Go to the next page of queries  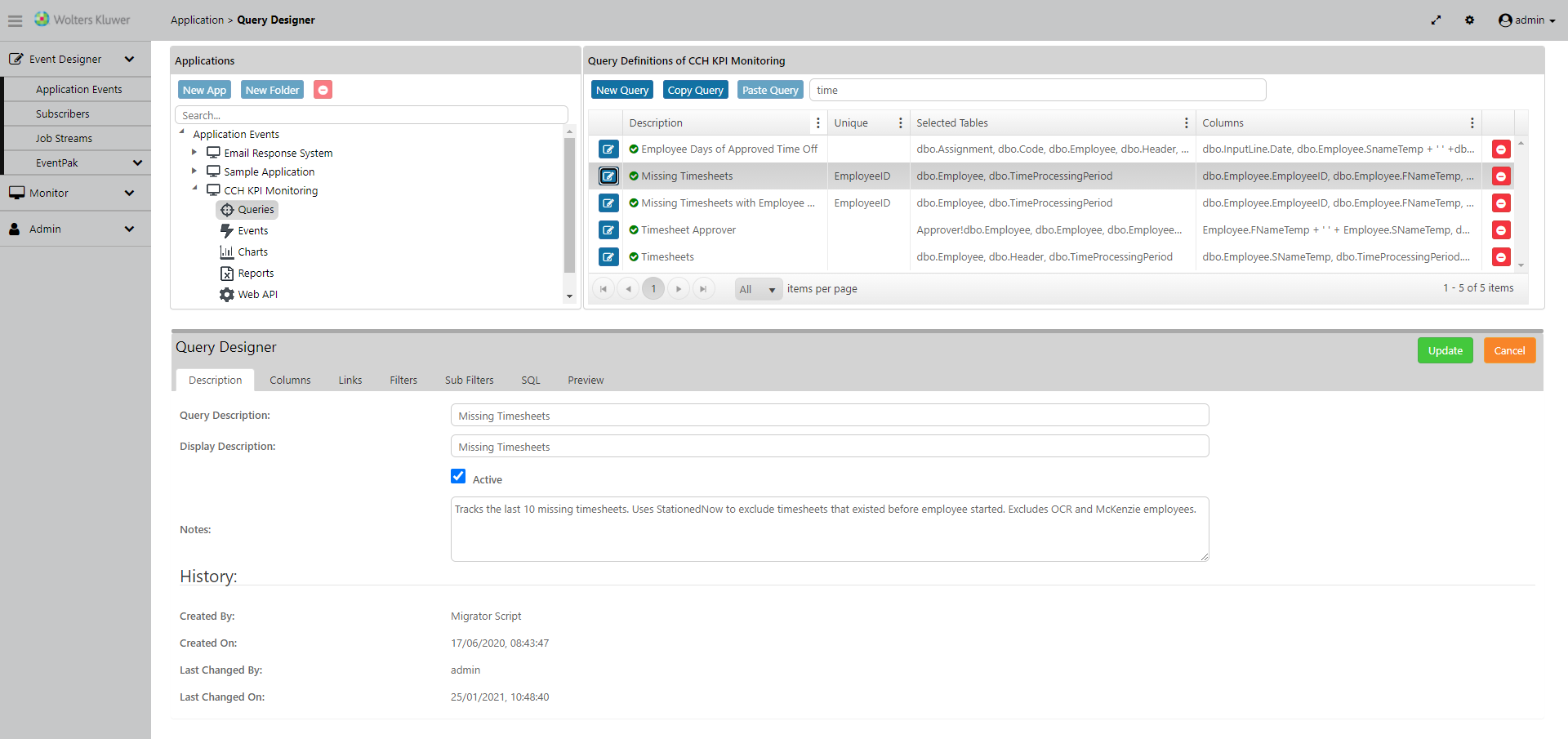click(x=679, y=289)
